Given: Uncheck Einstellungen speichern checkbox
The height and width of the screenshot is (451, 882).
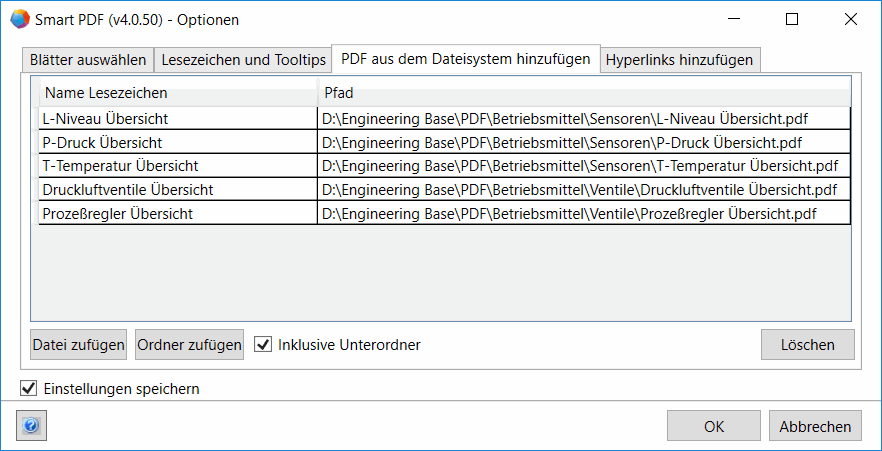Looking at the screenshot, I should (28, 388).
